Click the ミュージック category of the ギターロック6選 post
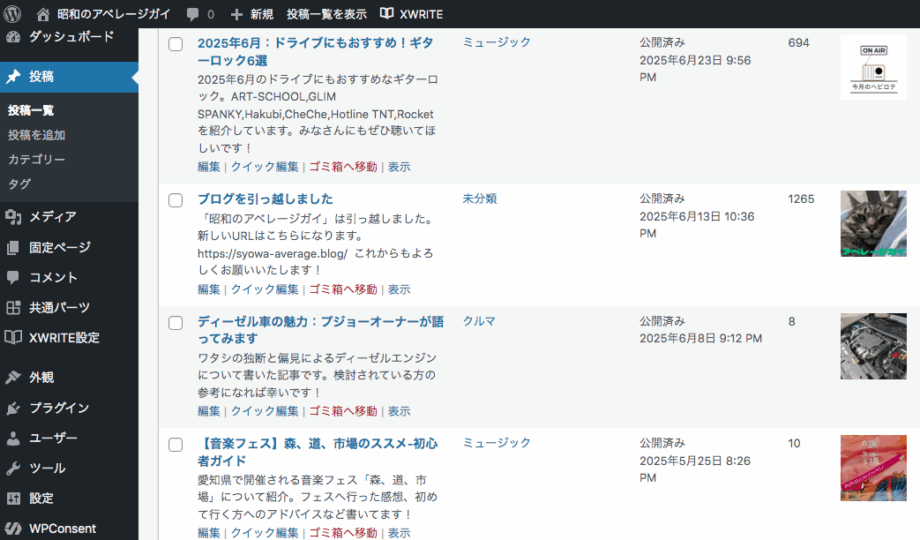Viewport: 920px width, 540px height. pyautogui.click(x=496, y=42)
